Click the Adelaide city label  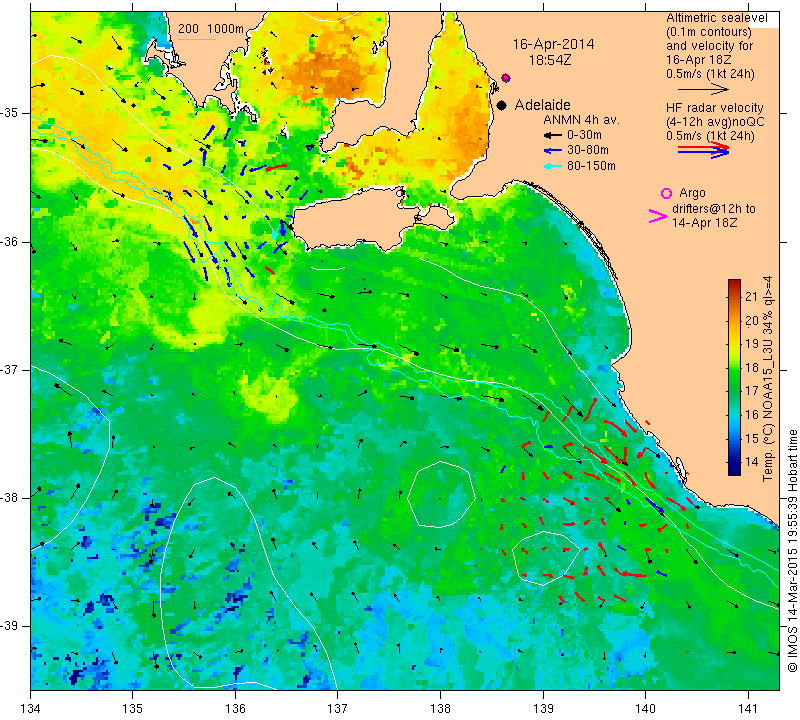pos(542,105)
